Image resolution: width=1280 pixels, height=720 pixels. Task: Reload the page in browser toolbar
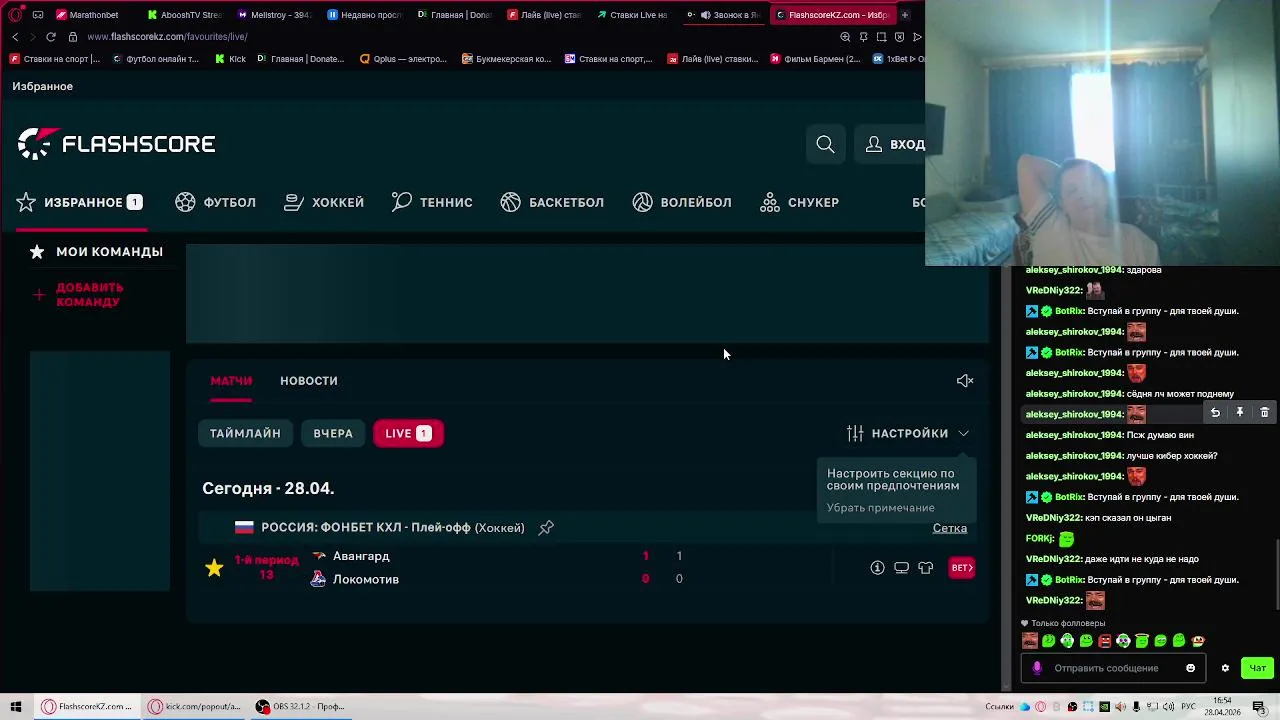pos(51,37)
